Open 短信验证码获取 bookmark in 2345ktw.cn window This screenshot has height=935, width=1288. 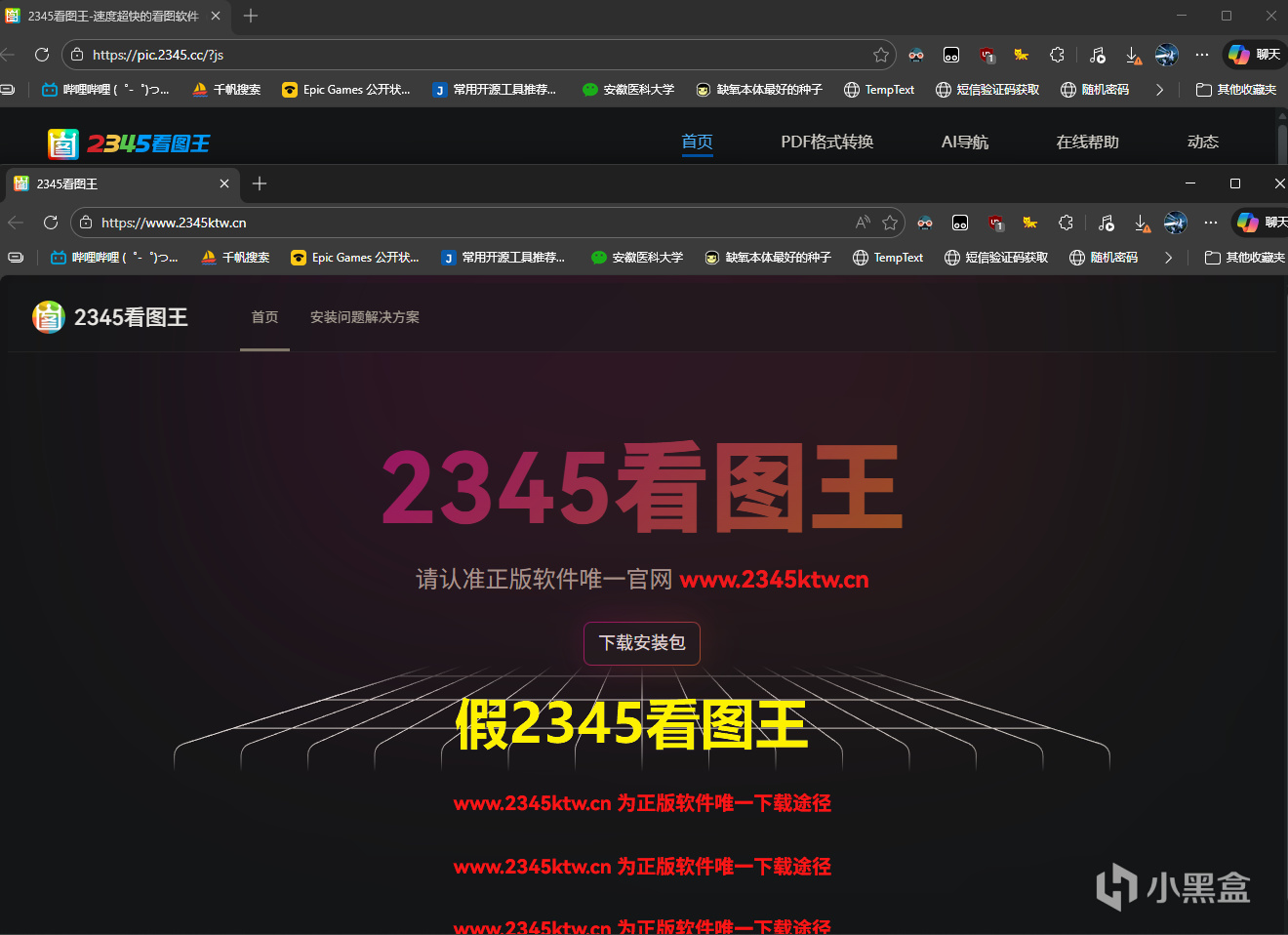pyautogui.click(x=996, y=258)
